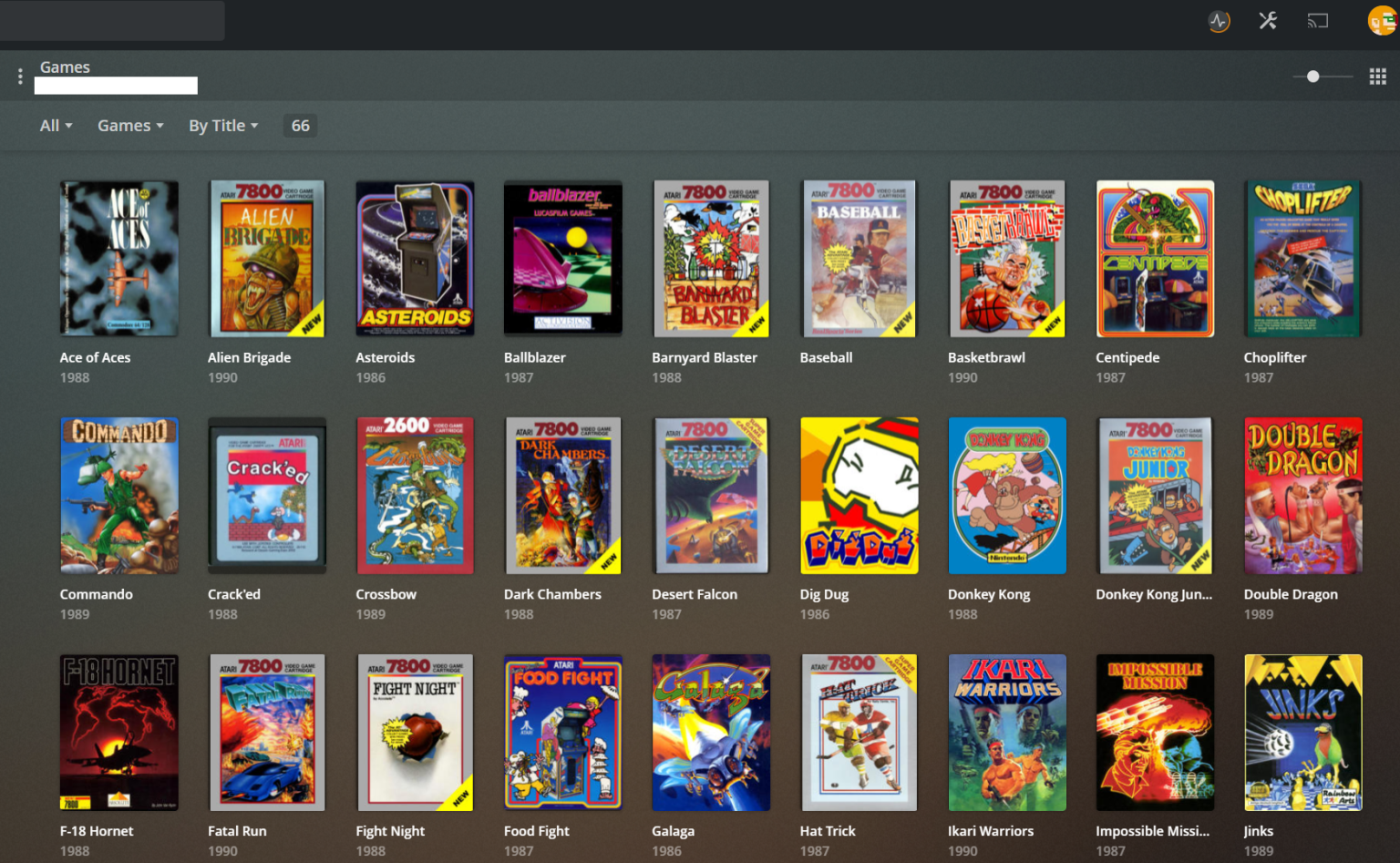Open the By Title sort dropdown
1400x863 pixels.
pyautogui.click(x=221, y=125)
